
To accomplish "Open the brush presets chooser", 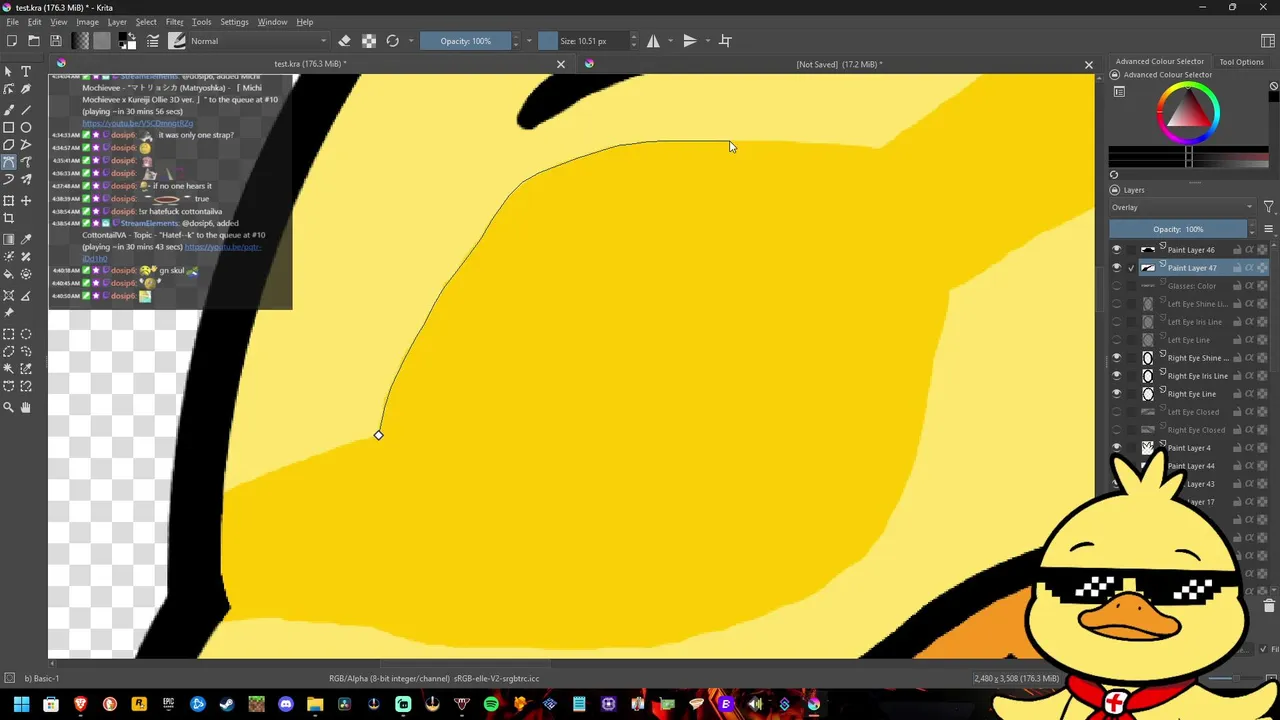I will [x=177, y=41].
